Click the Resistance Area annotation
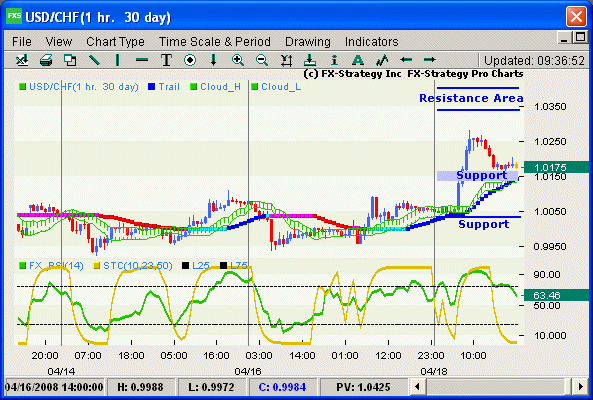The image size is (593, 400). point(471,98)
